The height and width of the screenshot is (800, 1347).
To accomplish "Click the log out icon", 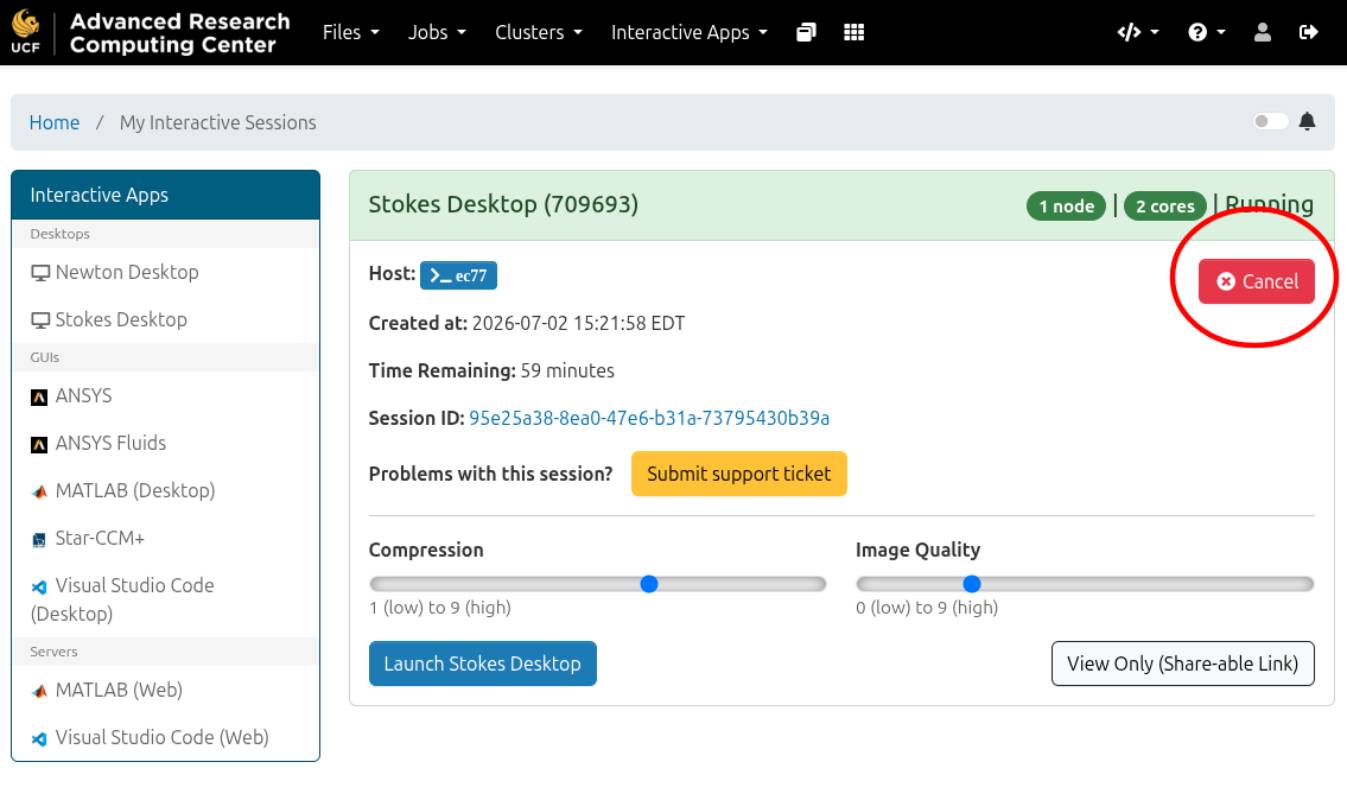I will 1308,32.
